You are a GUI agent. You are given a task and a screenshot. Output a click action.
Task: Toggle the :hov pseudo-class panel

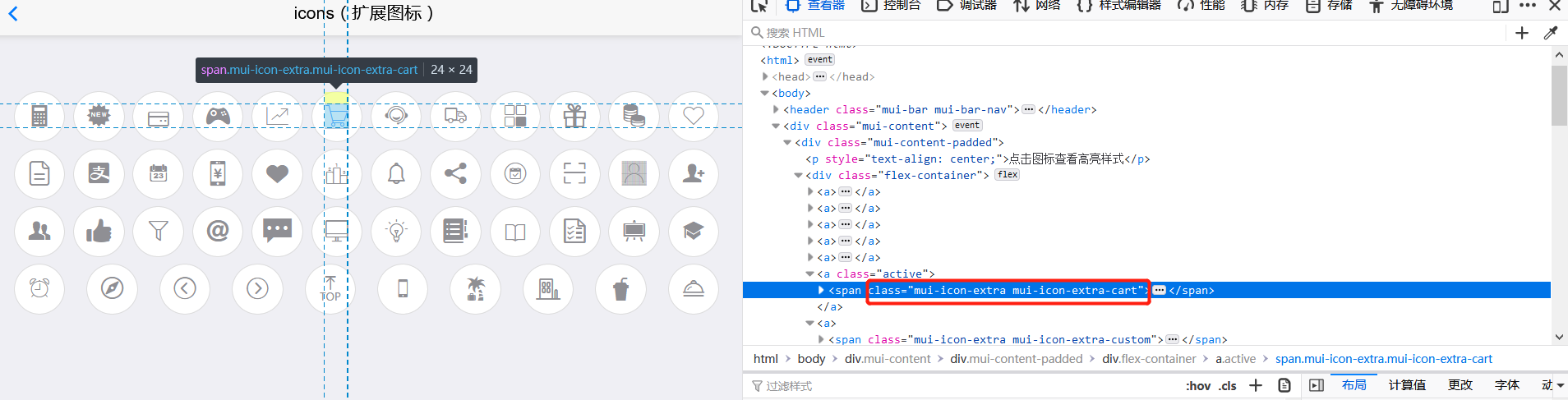pos(1198,385)
